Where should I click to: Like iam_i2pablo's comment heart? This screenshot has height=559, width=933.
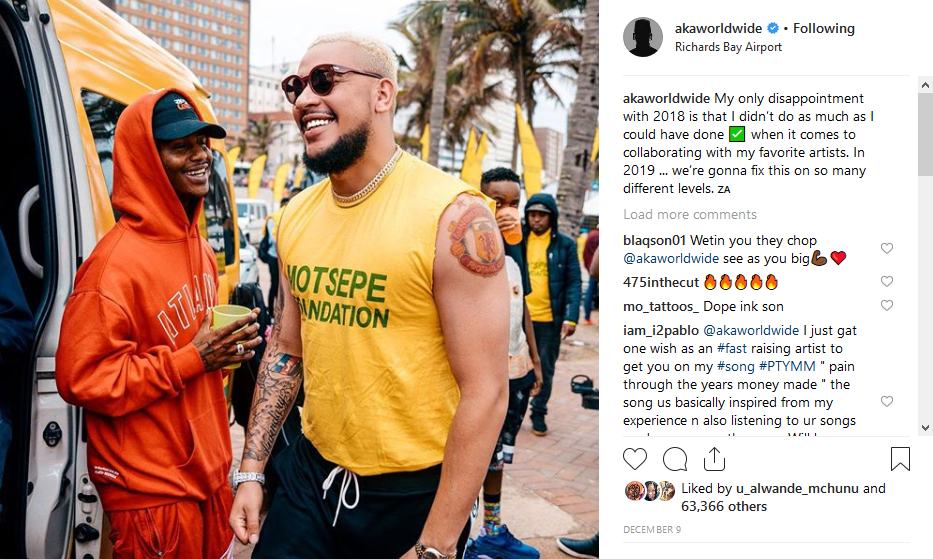[x=887, y=401]
